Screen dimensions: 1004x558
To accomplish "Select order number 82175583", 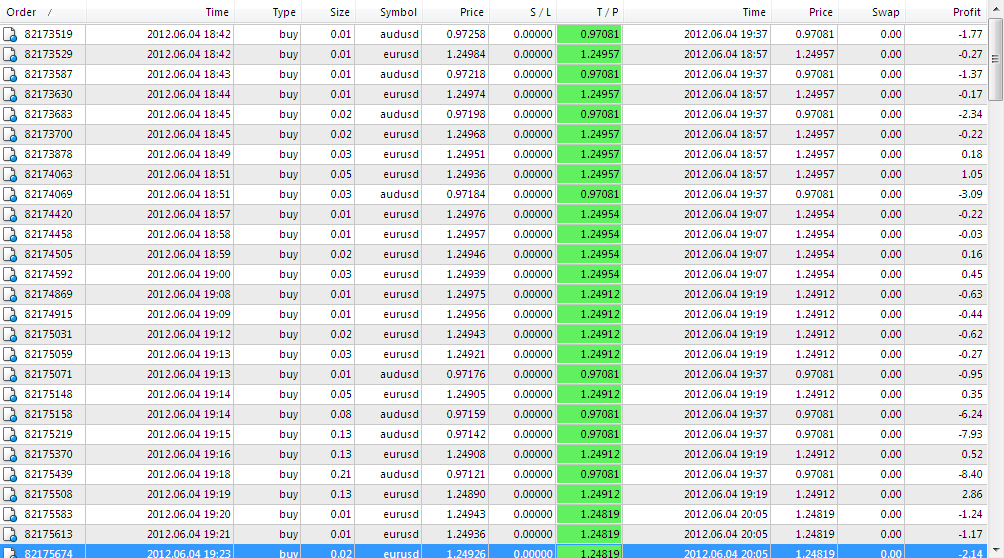I will pos(48,514).
